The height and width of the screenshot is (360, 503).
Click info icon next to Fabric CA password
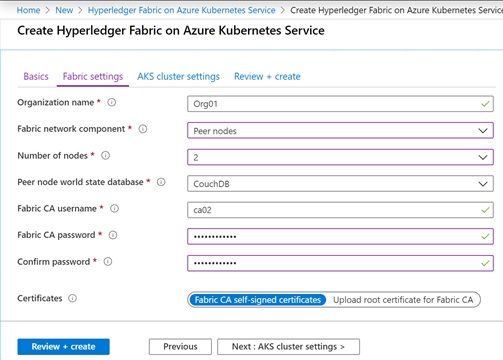pyautogui.click(x=113, y=235)
